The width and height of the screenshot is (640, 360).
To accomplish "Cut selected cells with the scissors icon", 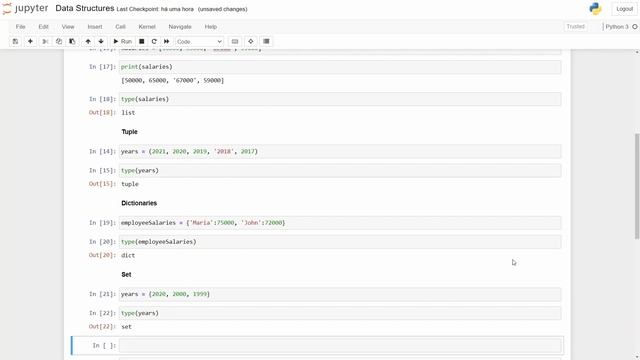I will [x=45, y=41].
